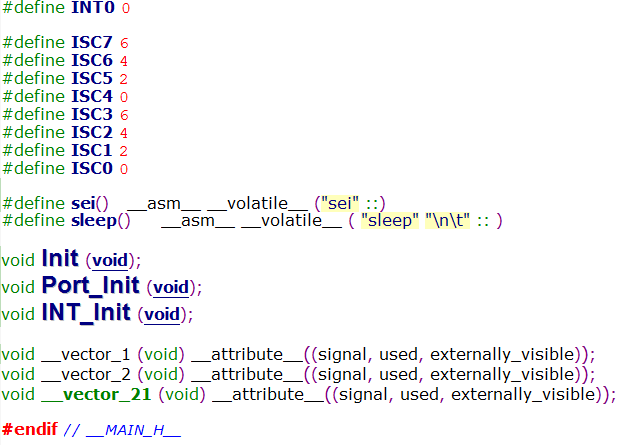Click __attribute__ on the __vector_1 line

[247, 355]
